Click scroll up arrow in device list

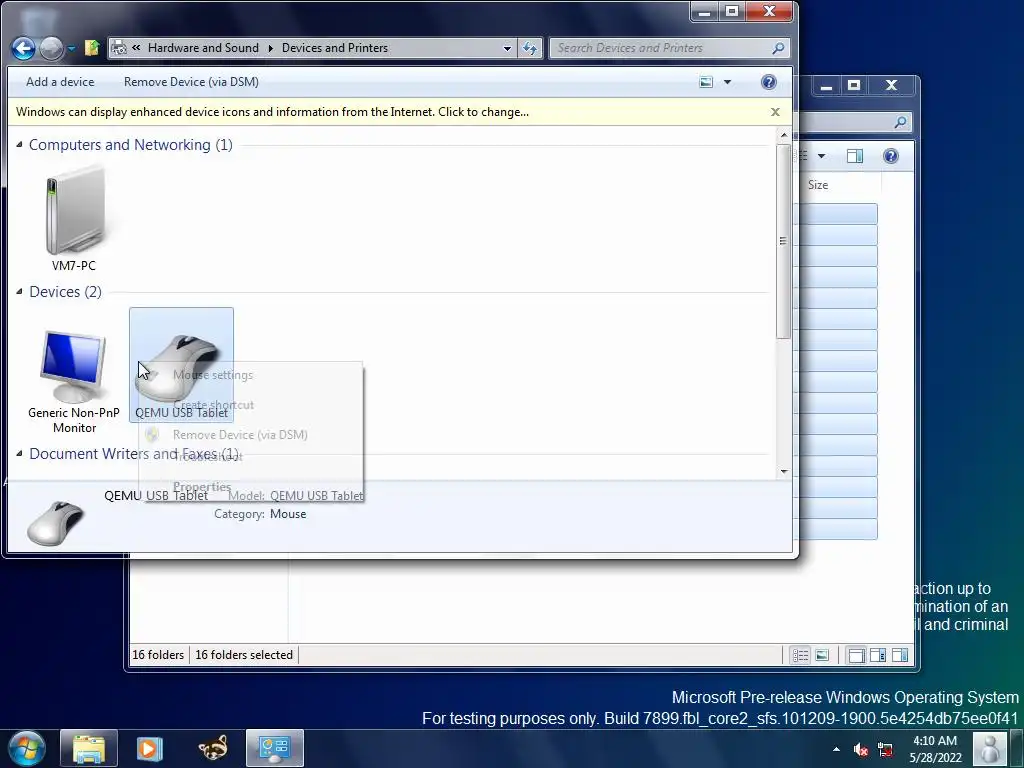[x=784, y=135]
